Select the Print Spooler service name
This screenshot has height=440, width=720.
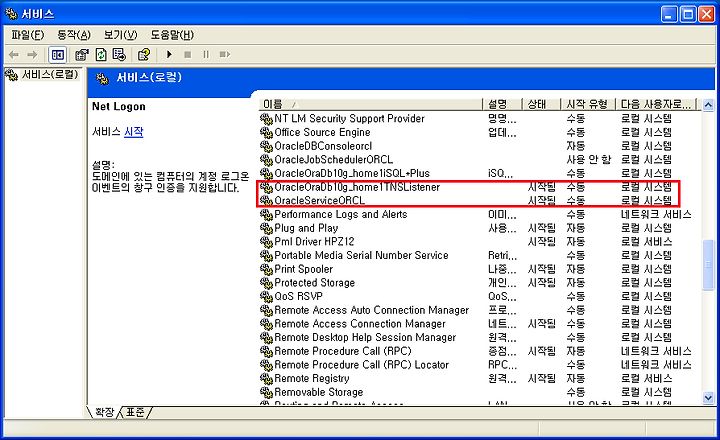click(x=304, y=269)
